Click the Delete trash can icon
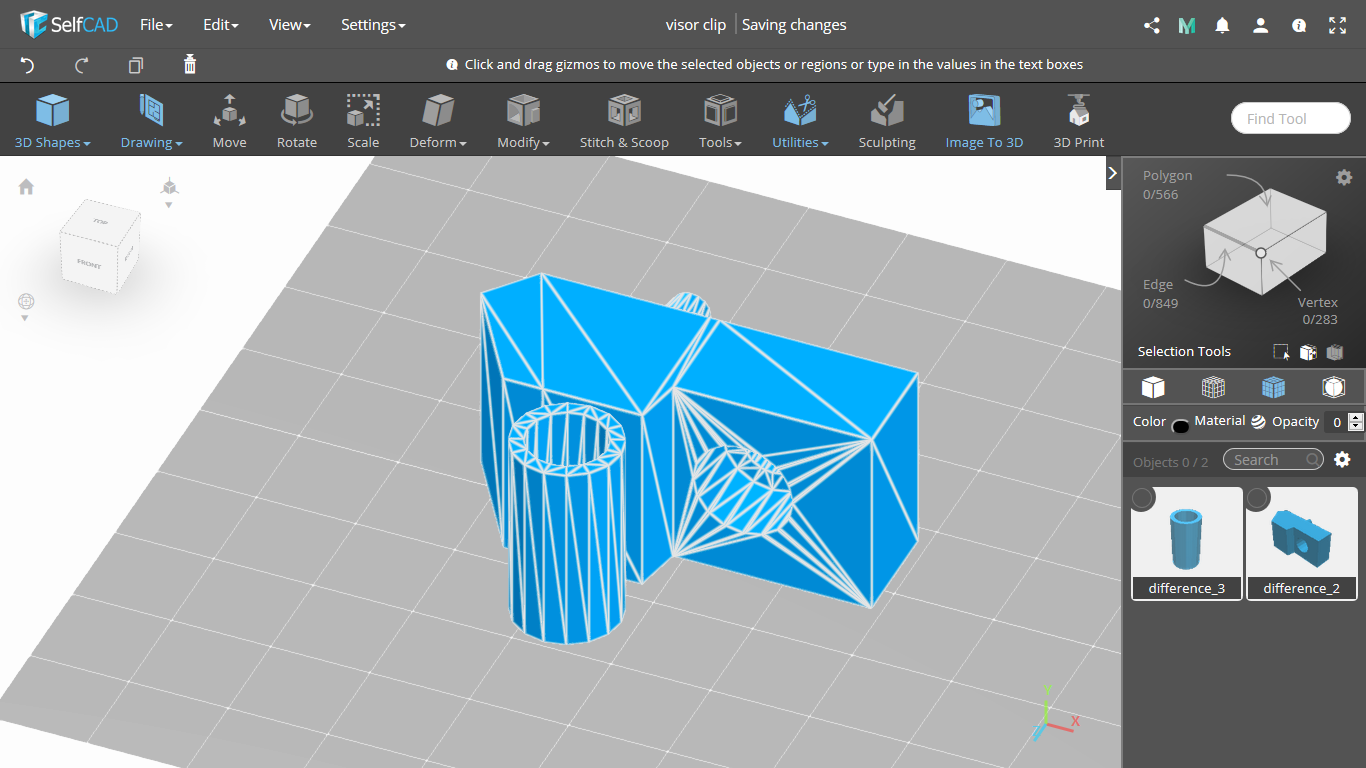1366x768 pixels. (x=190, y=65)
